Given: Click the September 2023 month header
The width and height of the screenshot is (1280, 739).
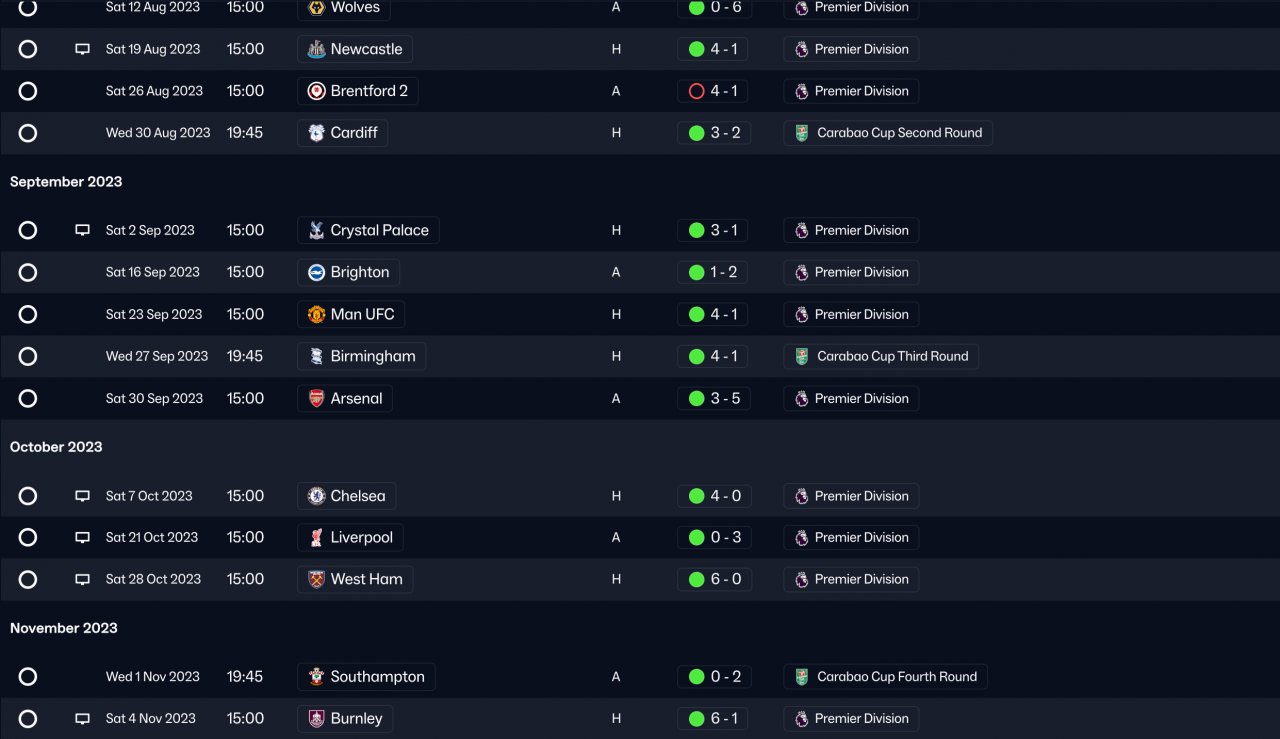Looking at the screenshot, I should [x=66, y=182].
